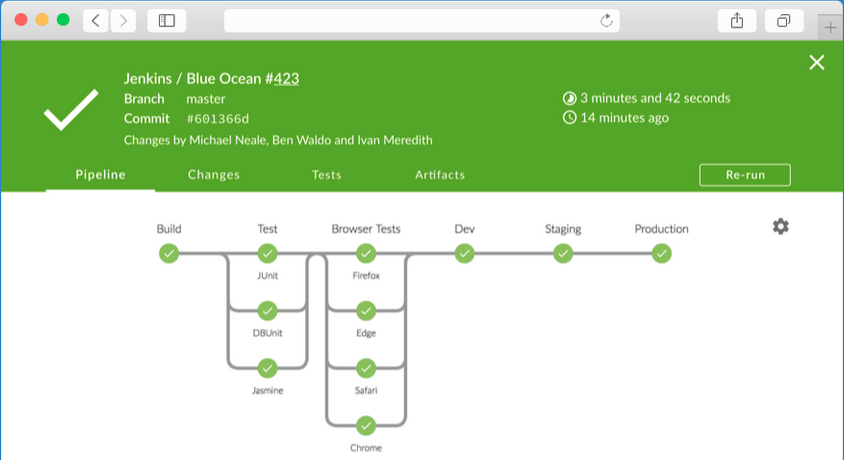Click the Jasmine label text
The width and height of the screenshot is (844, 462).
tap(268, 390)
